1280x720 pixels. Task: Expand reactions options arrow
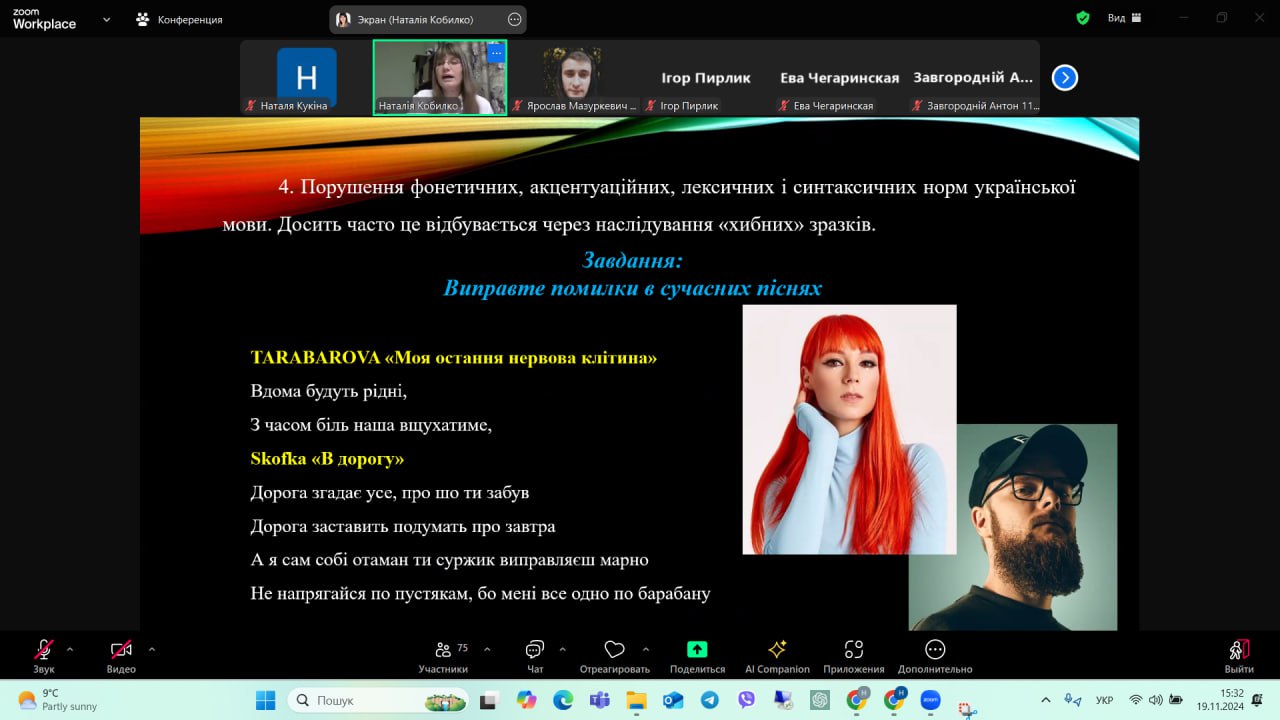coord(646,649)
